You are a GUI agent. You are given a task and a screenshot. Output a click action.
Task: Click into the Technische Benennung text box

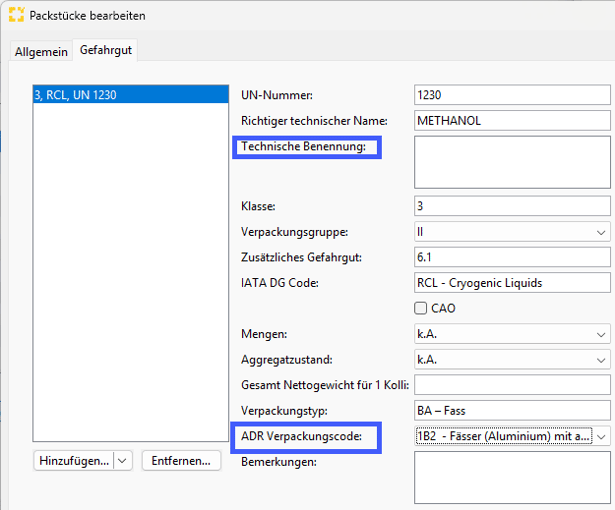pyautogui.click(x=511, y=163)
